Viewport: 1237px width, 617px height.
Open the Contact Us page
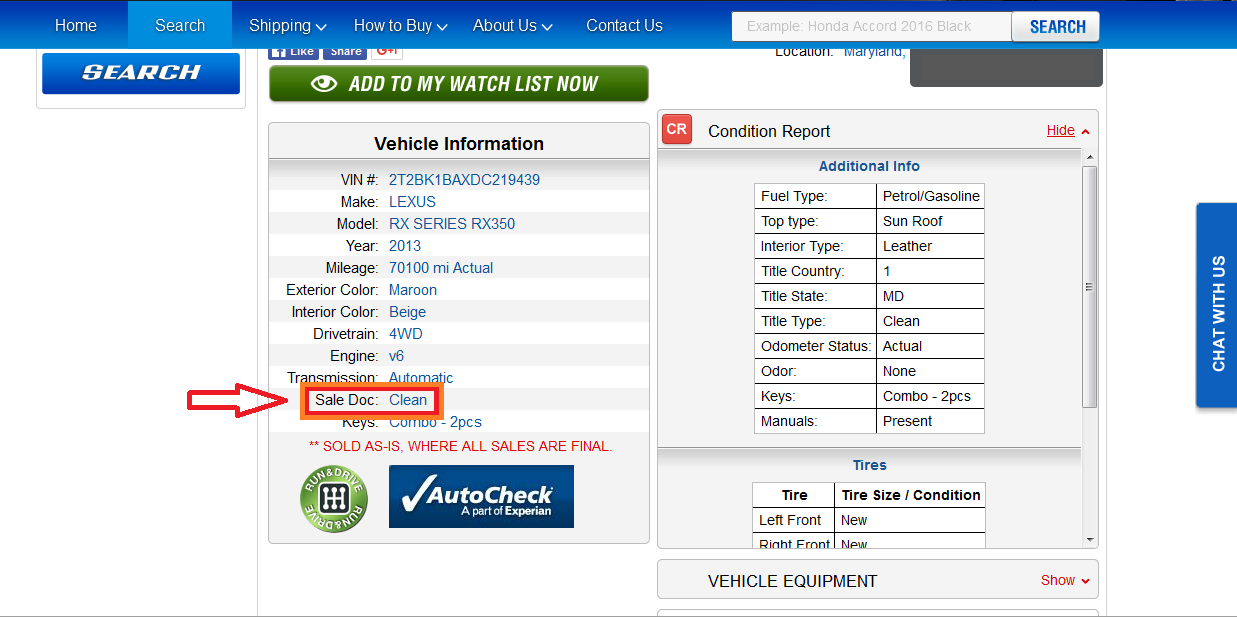click(x=624, y=25)
